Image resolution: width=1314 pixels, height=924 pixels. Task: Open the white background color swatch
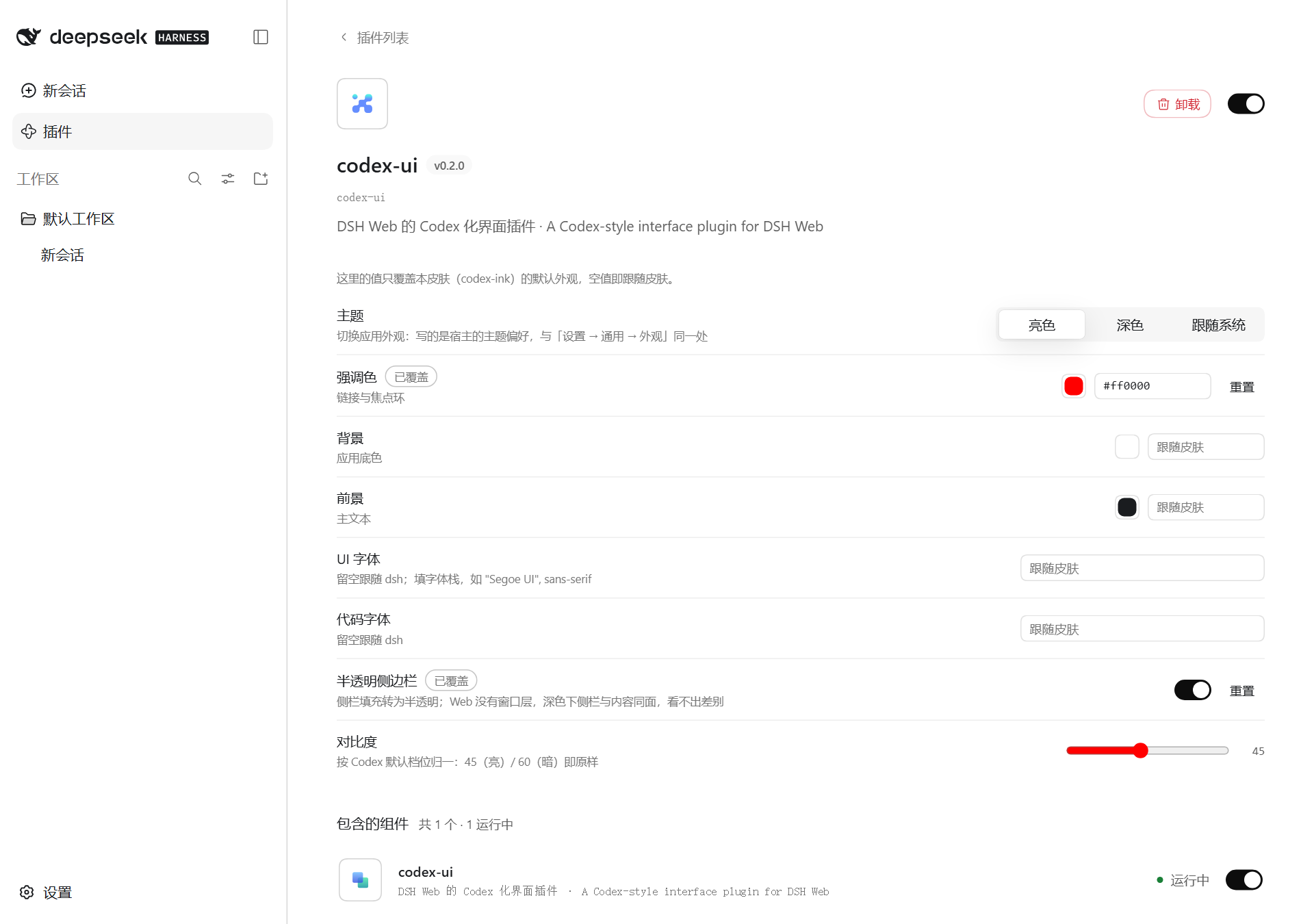(1127, 447)
